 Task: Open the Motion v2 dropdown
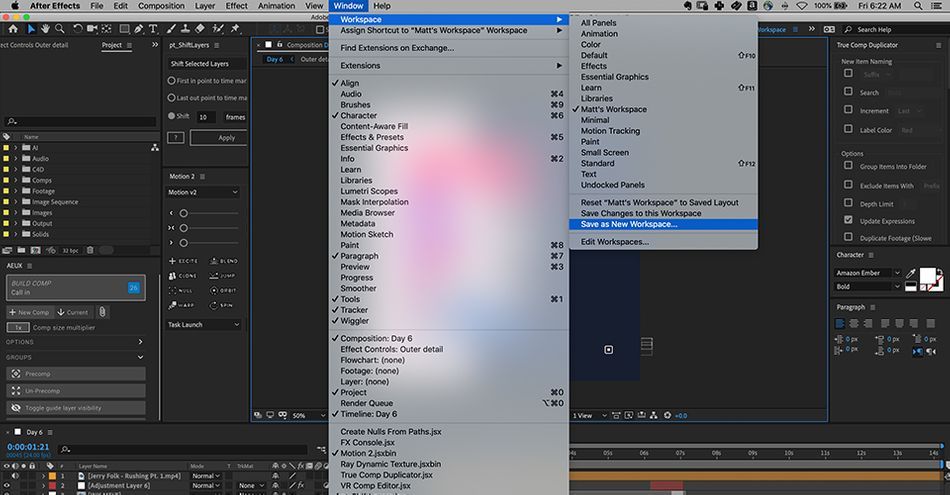(202, 193)
